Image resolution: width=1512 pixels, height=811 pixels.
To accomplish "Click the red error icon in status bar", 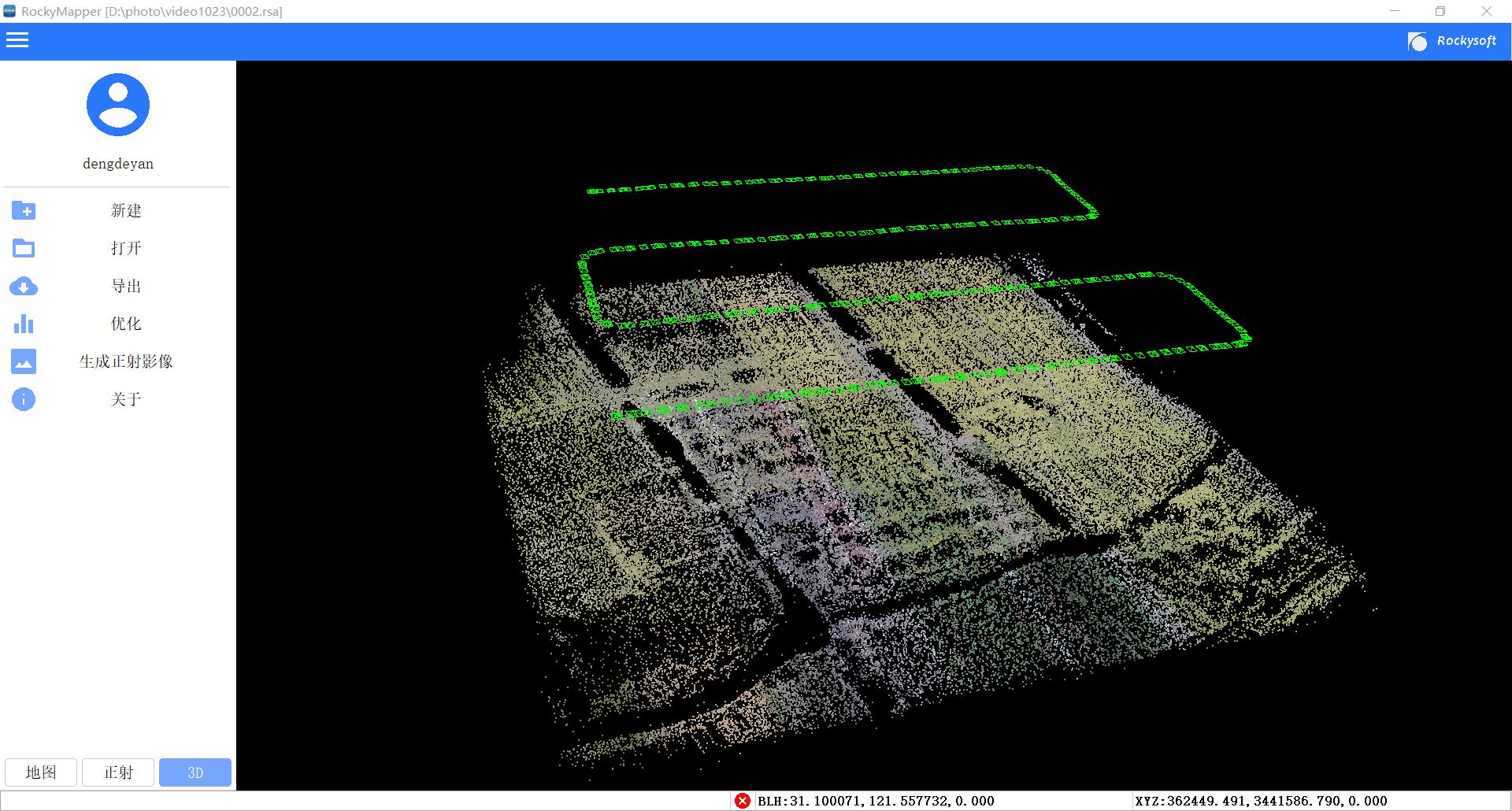I will coord(742,801).
